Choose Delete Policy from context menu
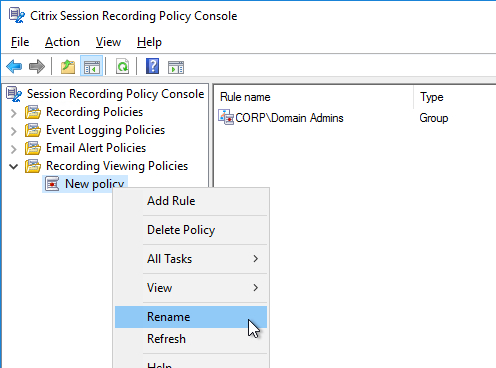The image size is (496, 368). pyautogui.click(x=191, y=230)
